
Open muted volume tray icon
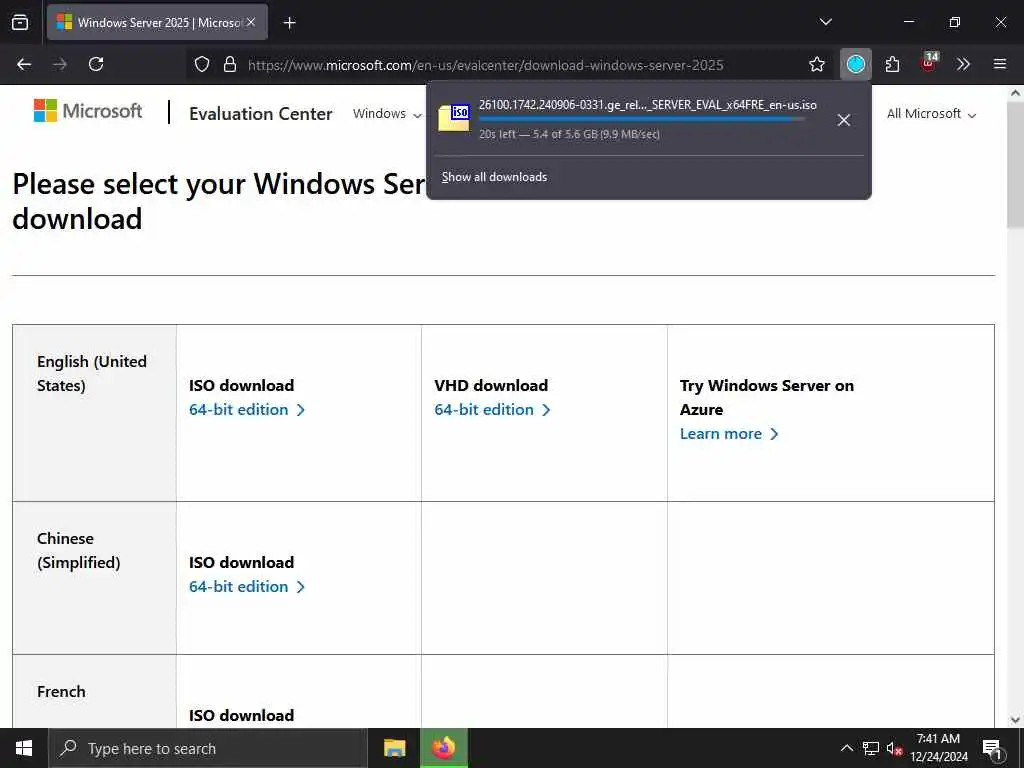coord(895,748)
